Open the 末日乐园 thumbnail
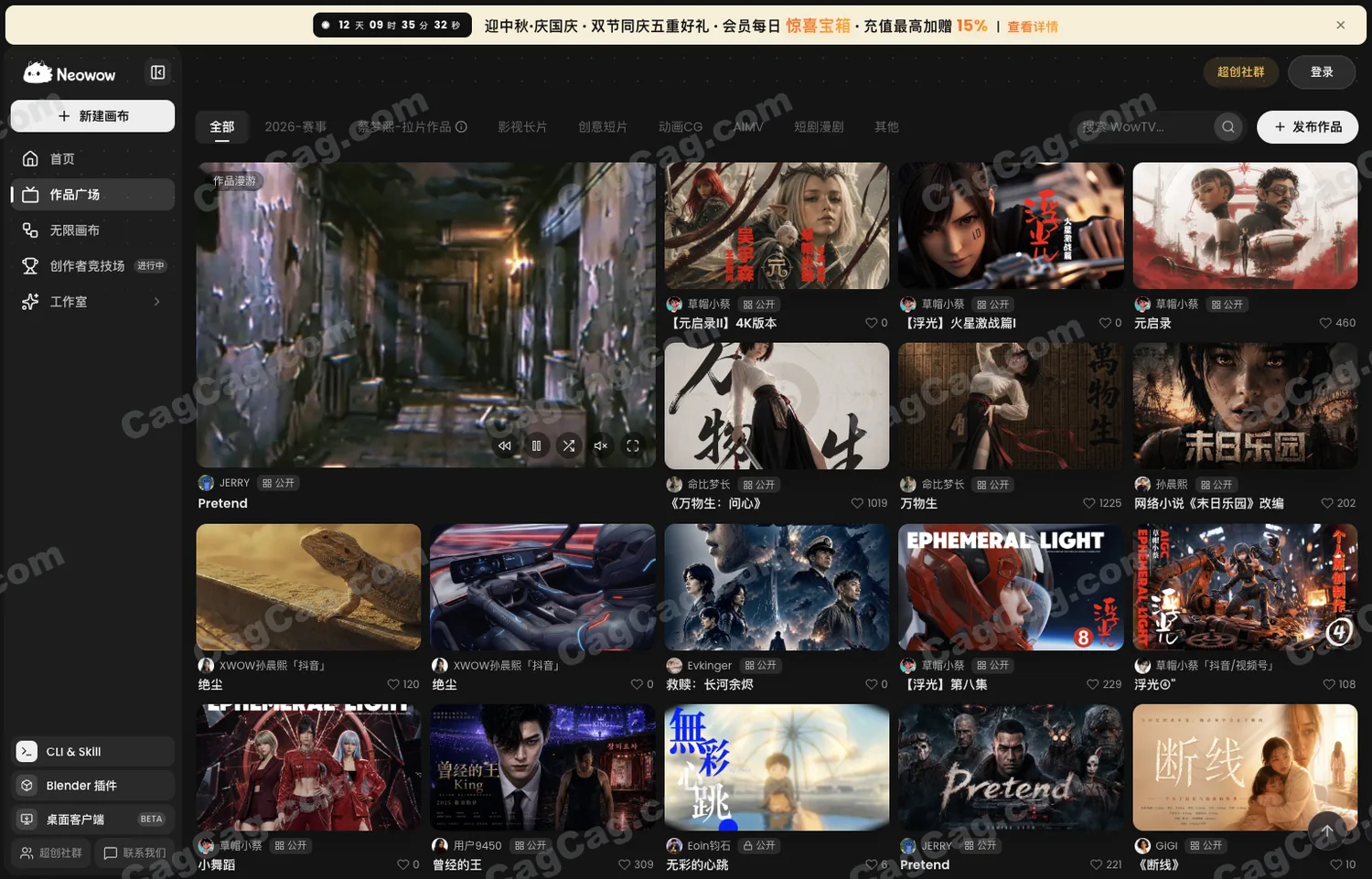Image resolution: width=1372 pixels, height=879 pixels. pyautogui.click(x=1245, y=406)
